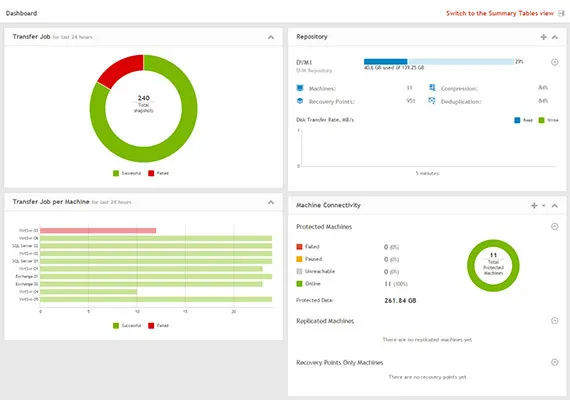Click the plus icon in Repository panel
The height and width of the screenshot is (400, 570).
point(543,37)
